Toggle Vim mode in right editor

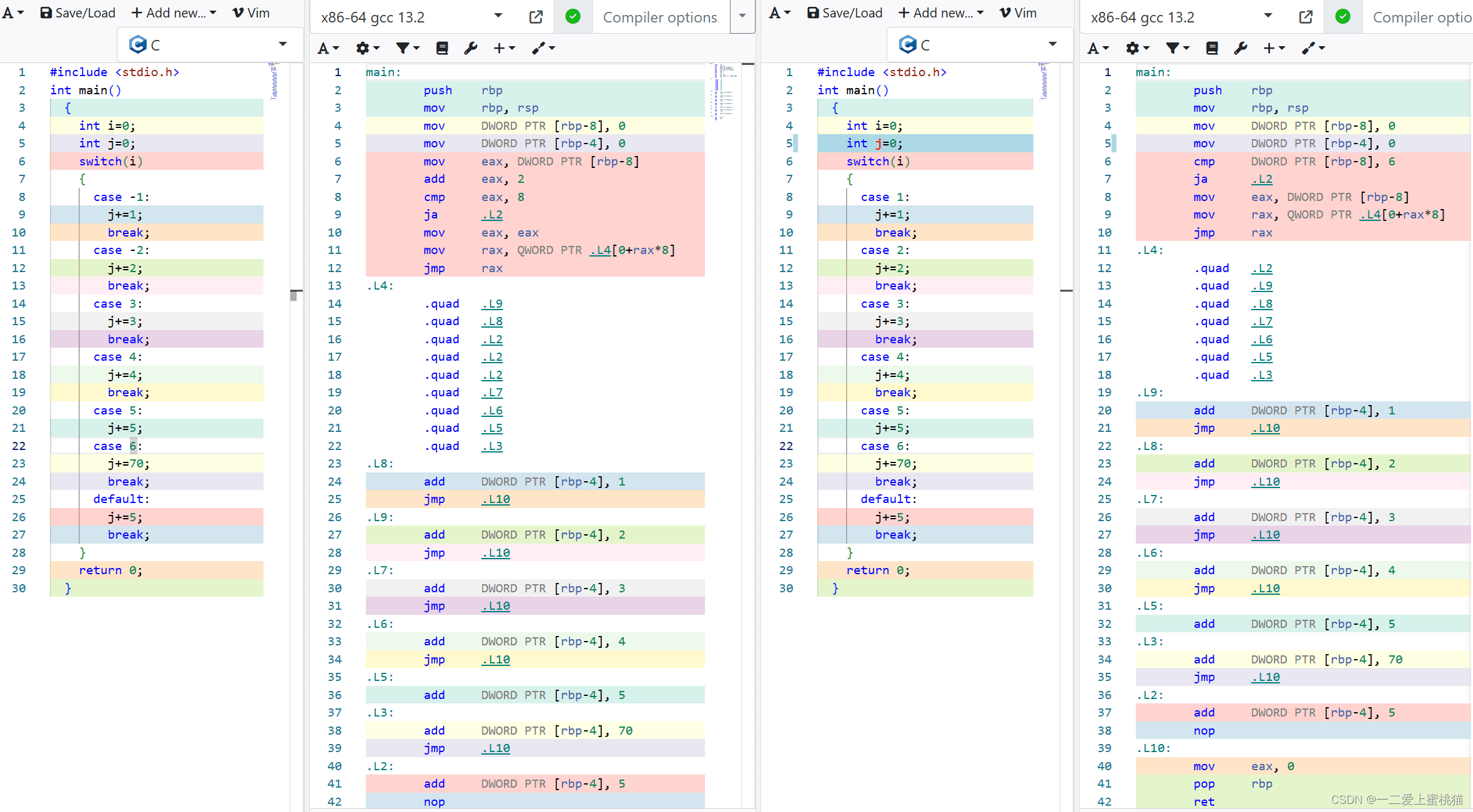tap(1018, 12)
